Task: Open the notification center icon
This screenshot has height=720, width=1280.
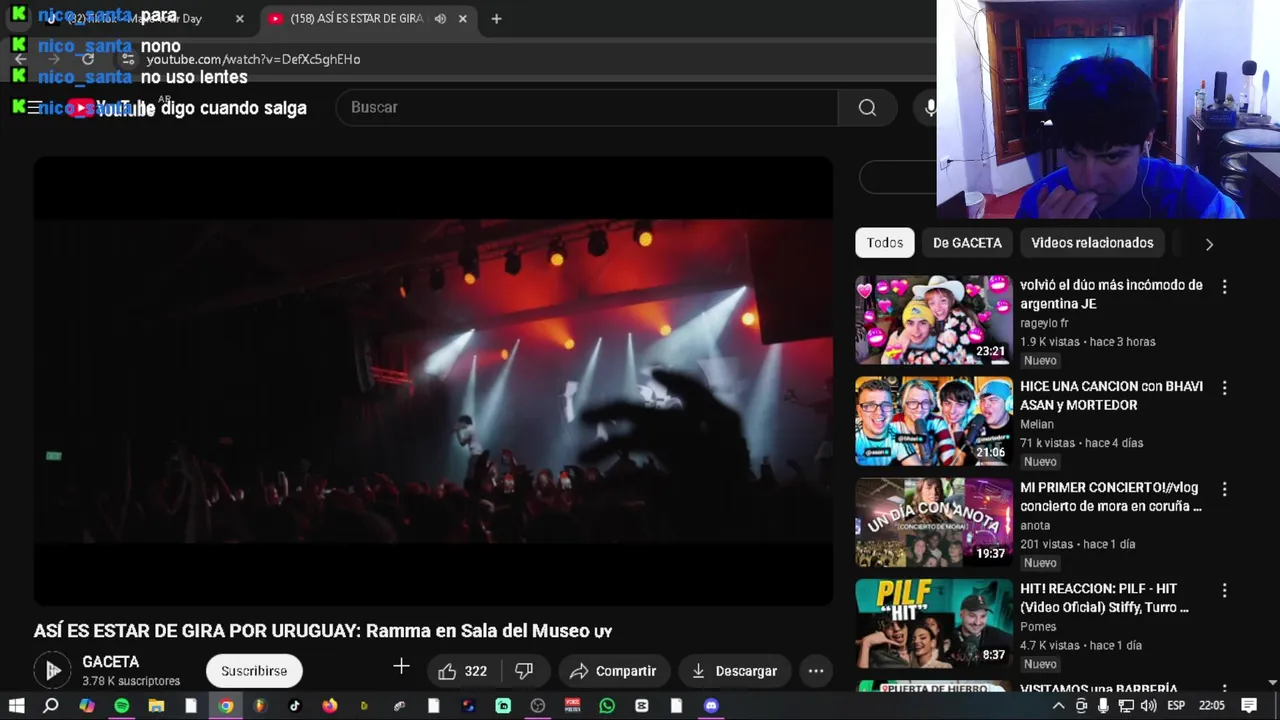Action: tap(1249, 706)
